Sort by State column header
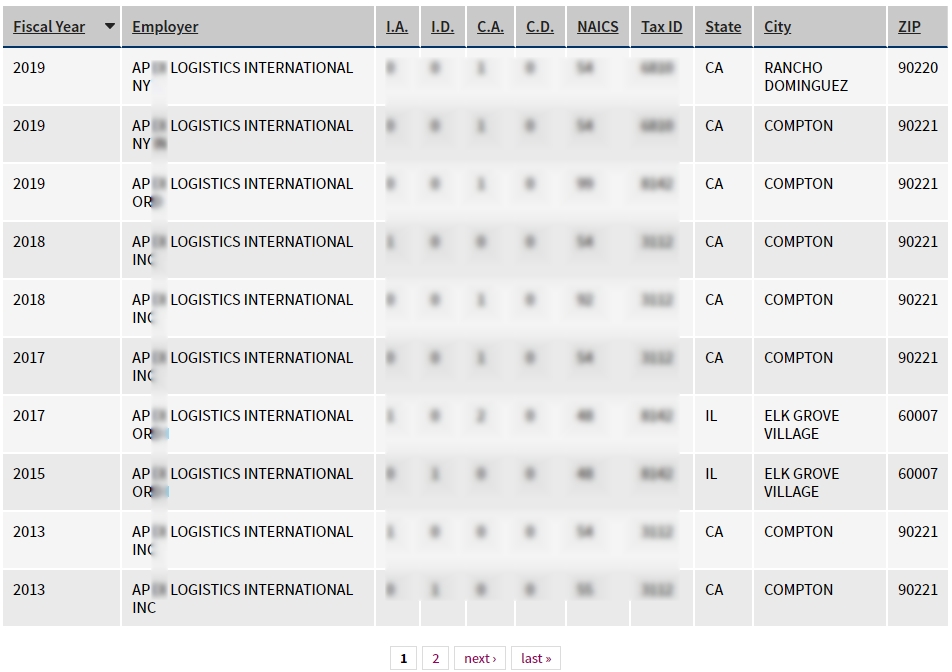Screen dimensions: 952x672 [x=723, y=27]
